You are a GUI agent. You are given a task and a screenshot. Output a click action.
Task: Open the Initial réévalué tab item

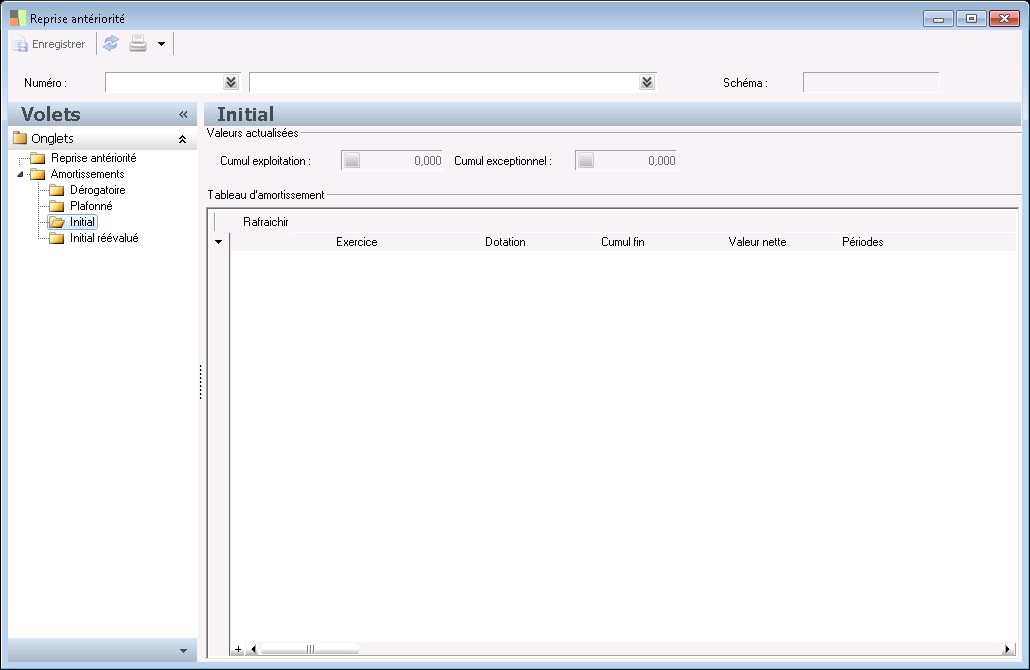click(x=104, y=238)
